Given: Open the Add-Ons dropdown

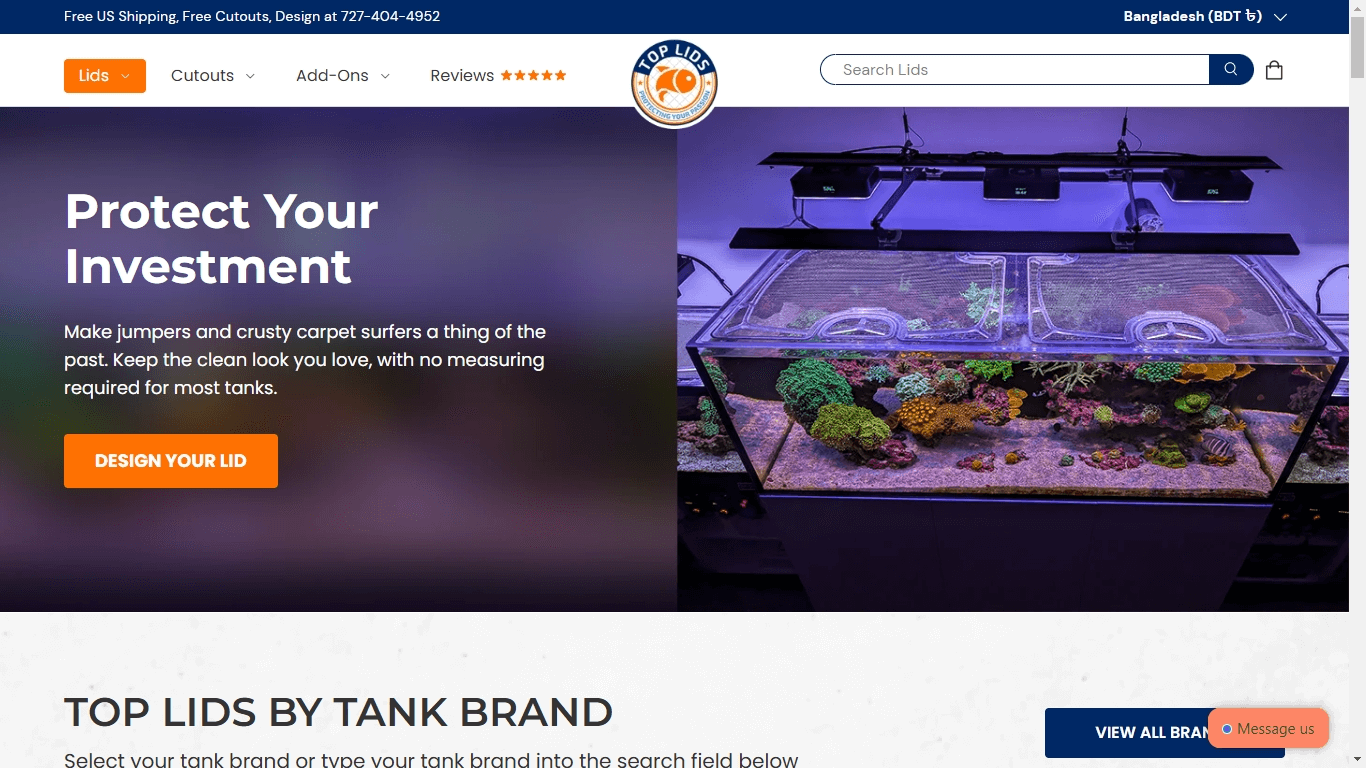Looking at the screenshot, I should [343, 76].
